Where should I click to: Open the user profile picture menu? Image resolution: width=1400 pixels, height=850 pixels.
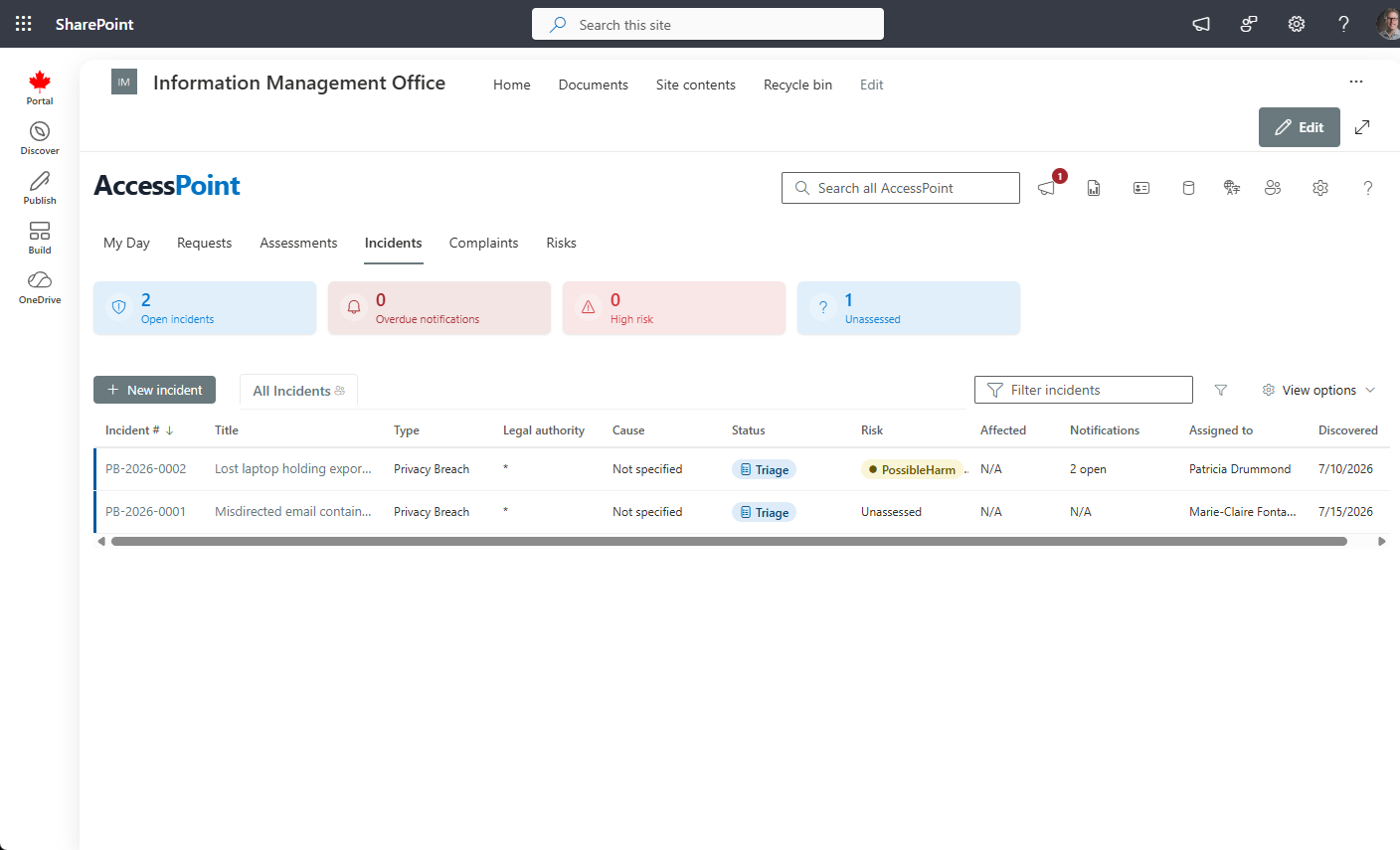coord(1388,24)
